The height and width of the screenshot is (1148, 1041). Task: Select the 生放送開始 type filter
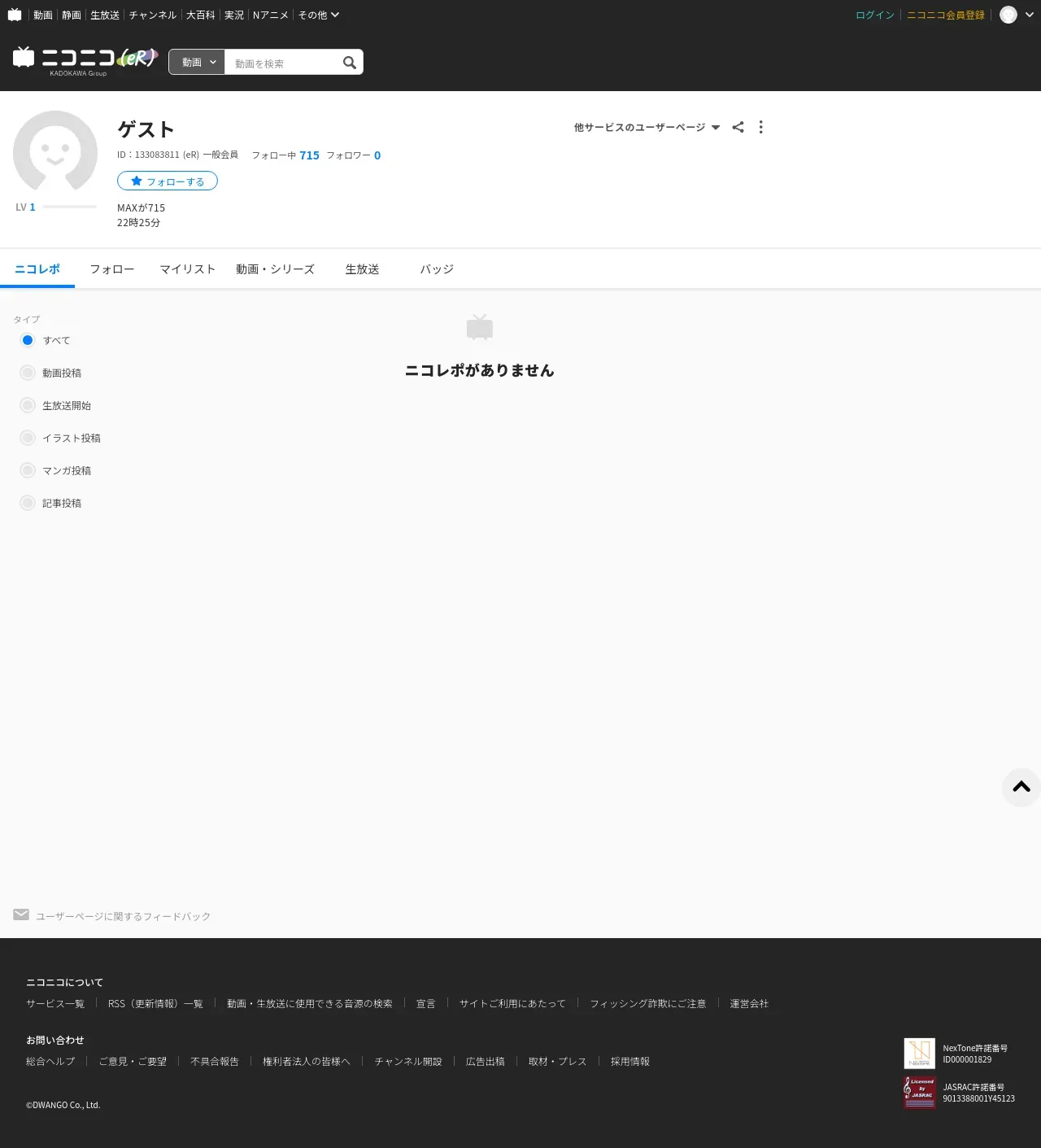pyautogui.click(x=55, y=405)
